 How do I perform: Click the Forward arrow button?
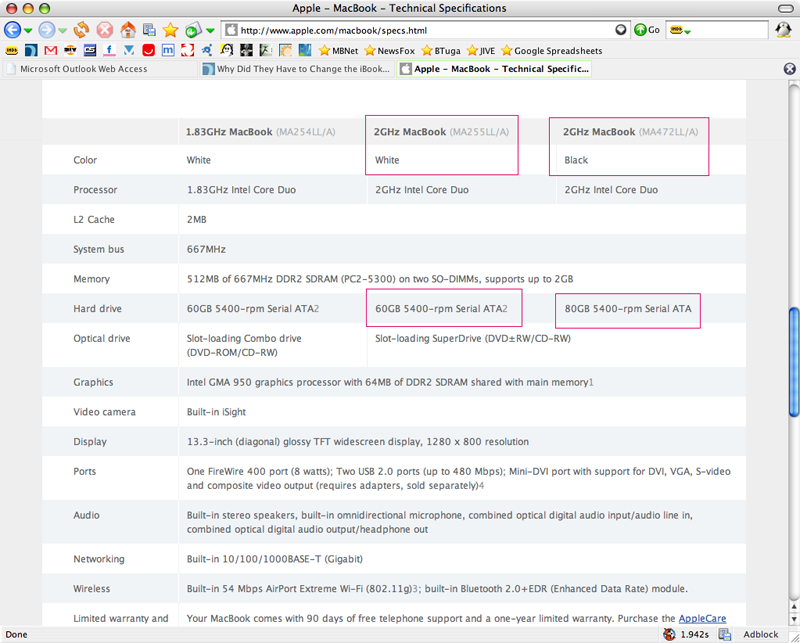click(47, 30)
